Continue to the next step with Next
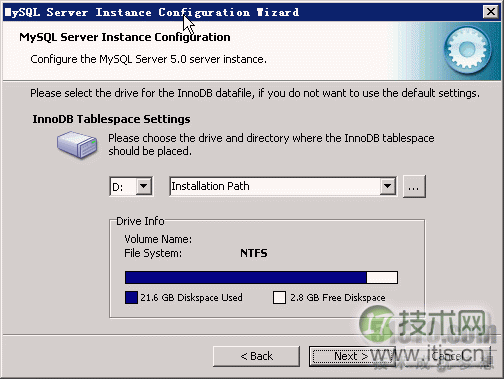 click(352, 356)
